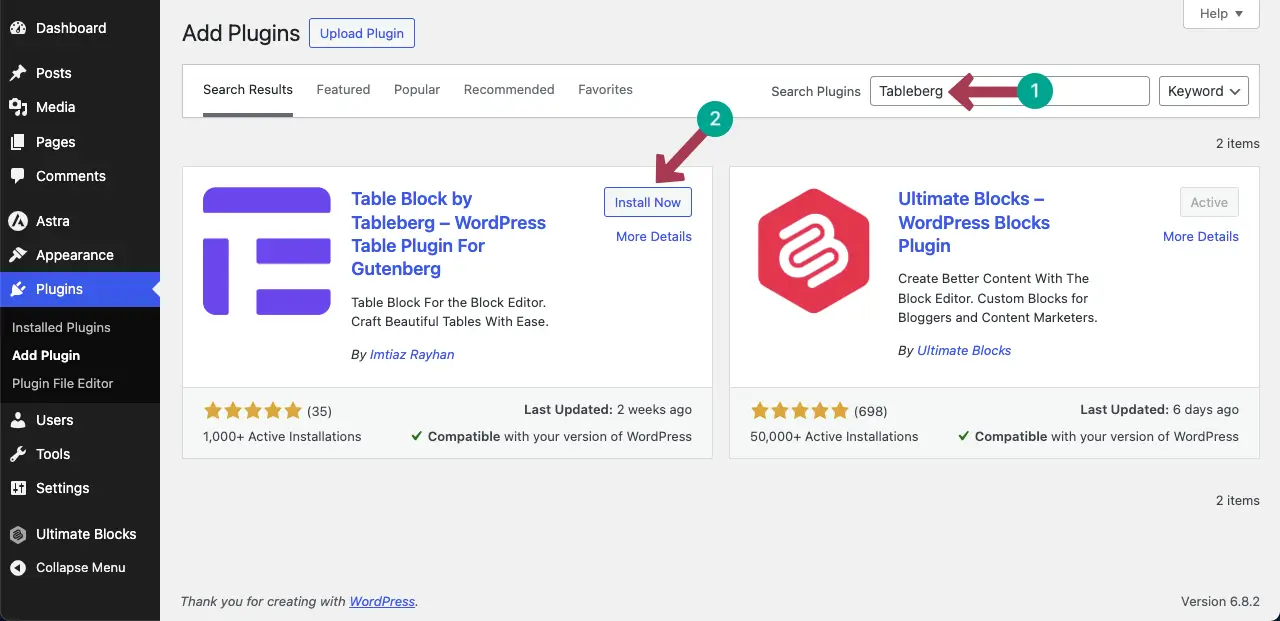This screenshot has height=621, width=1280.
Task: Visit author link Imtiaz Rayhan
Action: pyautogui.click(x=411, y=354)
